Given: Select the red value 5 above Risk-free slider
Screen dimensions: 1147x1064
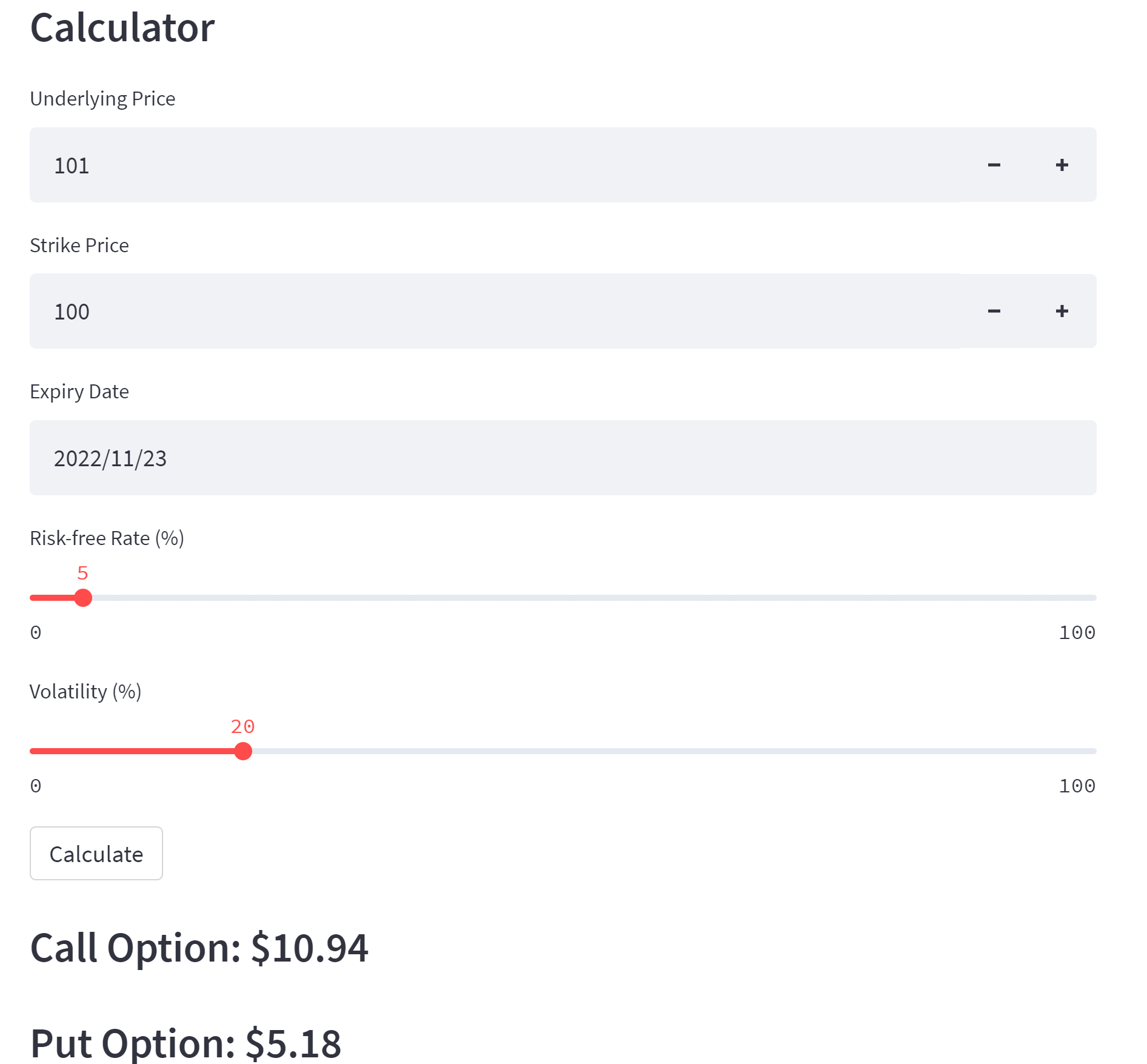Looking at the screenshot, I should (x=83, y=572).
